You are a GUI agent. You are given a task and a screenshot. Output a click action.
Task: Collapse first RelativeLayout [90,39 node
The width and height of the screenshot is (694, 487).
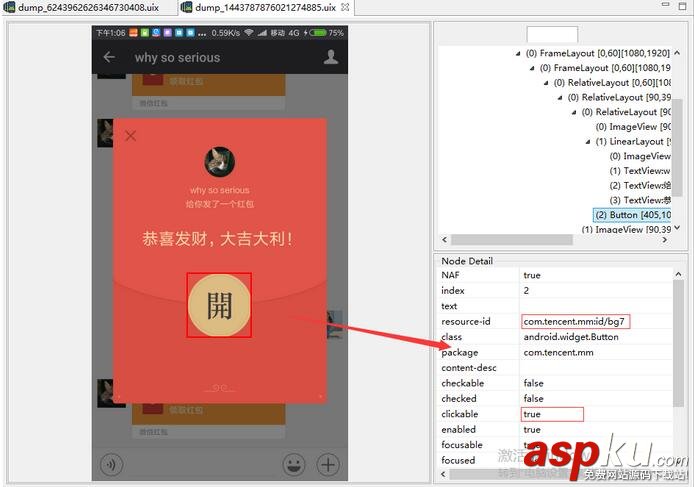pos(560,98)
